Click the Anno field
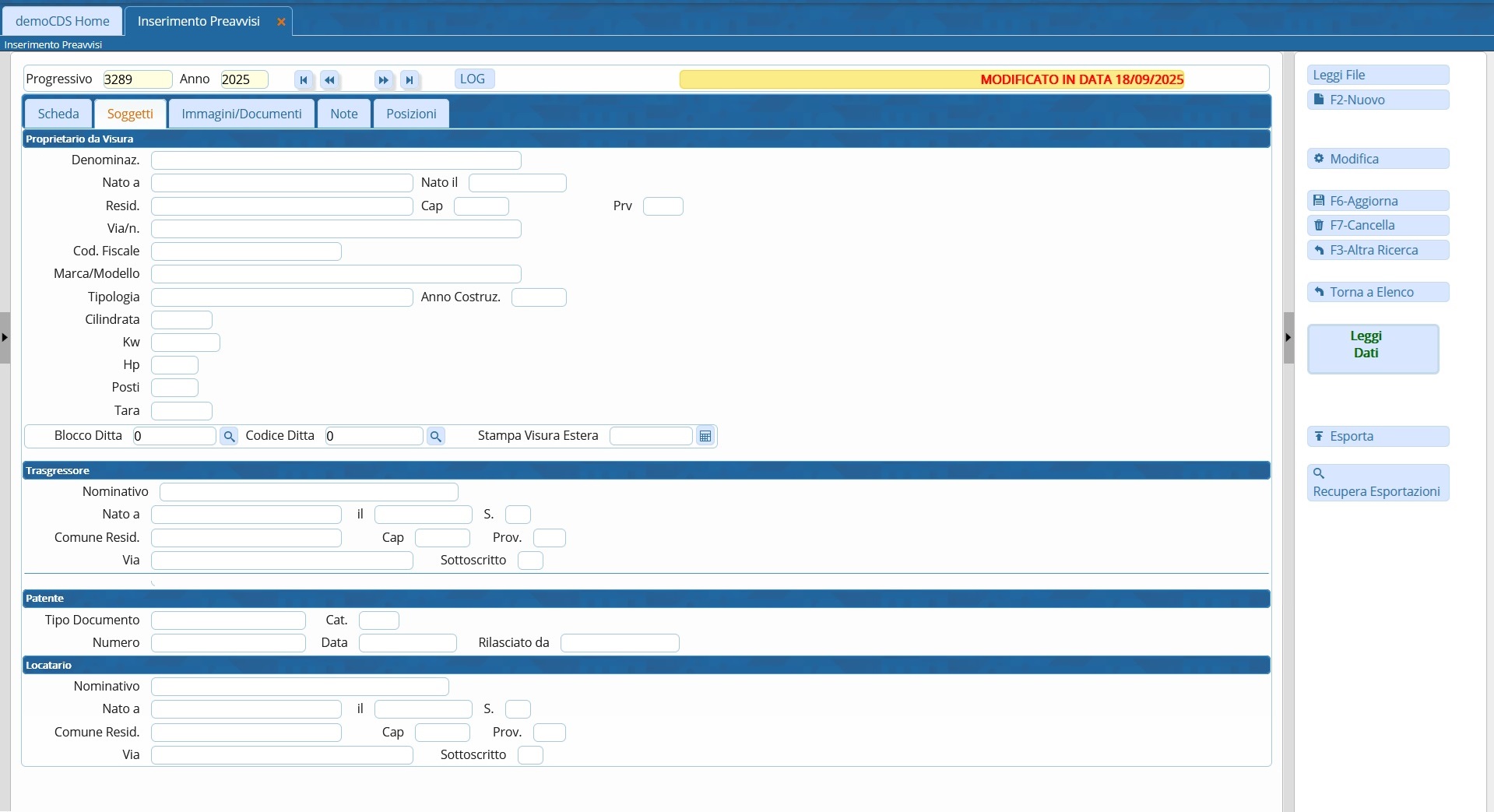 tap(244, 79)
